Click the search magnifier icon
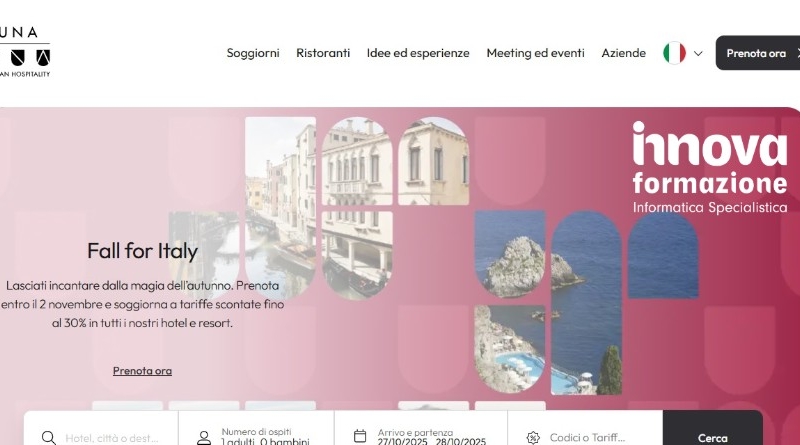The height and width of the screenshot is (445, 800). 48,437
